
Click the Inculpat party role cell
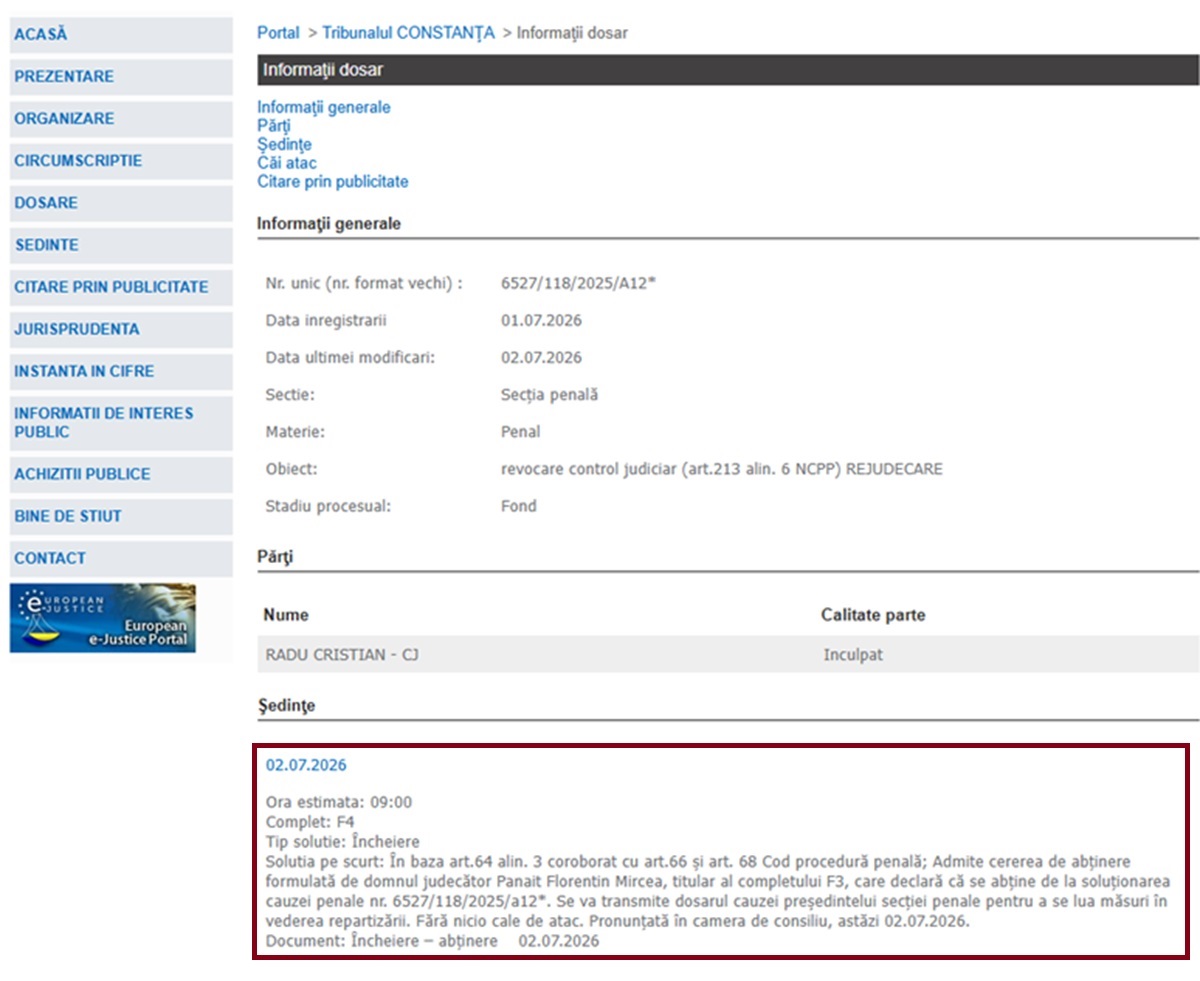point(853,656)
